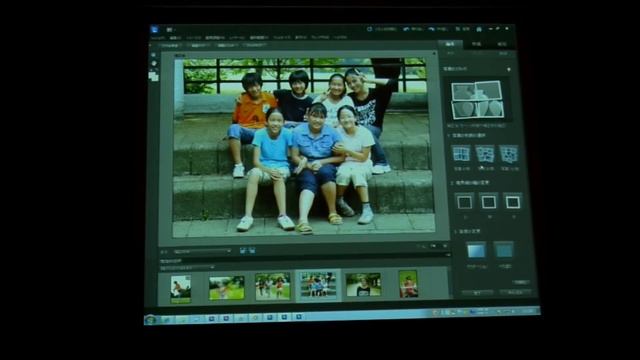The image size is (640, 360).
Task: Select the group-on-steps bin thumbnail
Action: pos(318,285)
